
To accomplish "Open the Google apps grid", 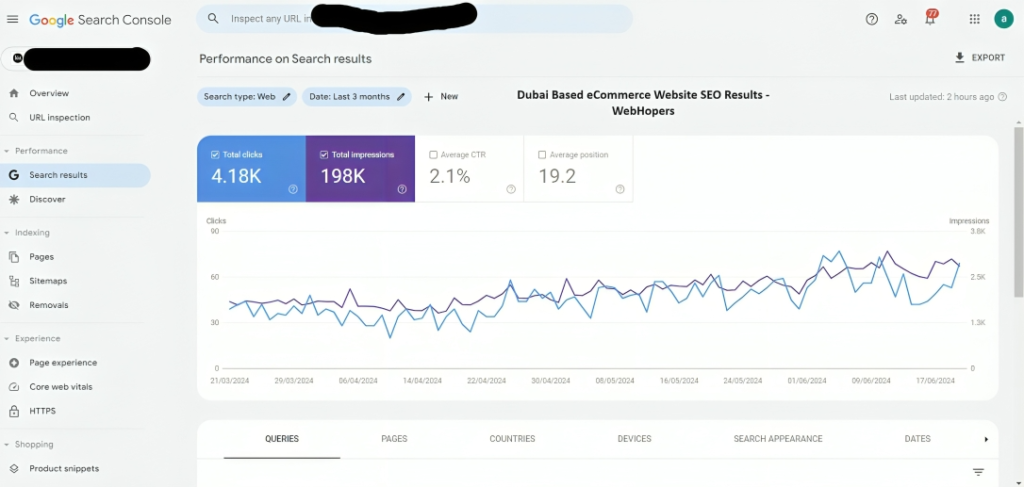I will tap(974, 19).
